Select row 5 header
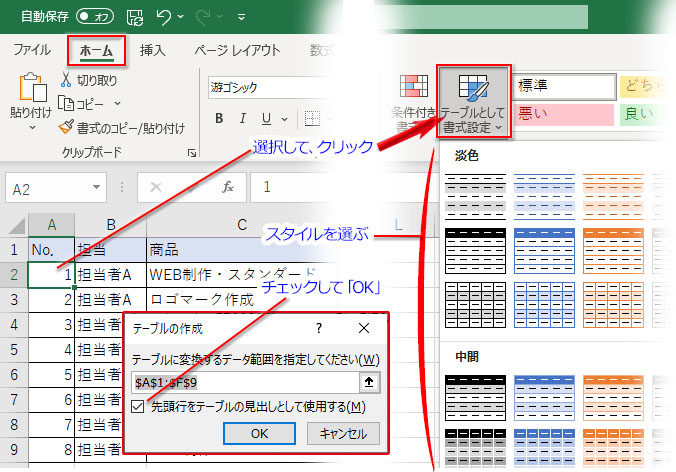 14,350
